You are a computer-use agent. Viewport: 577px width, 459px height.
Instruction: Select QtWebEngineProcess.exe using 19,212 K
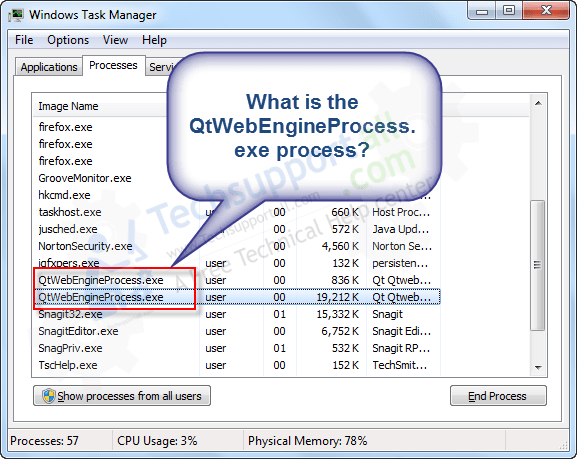pos(237,297)
